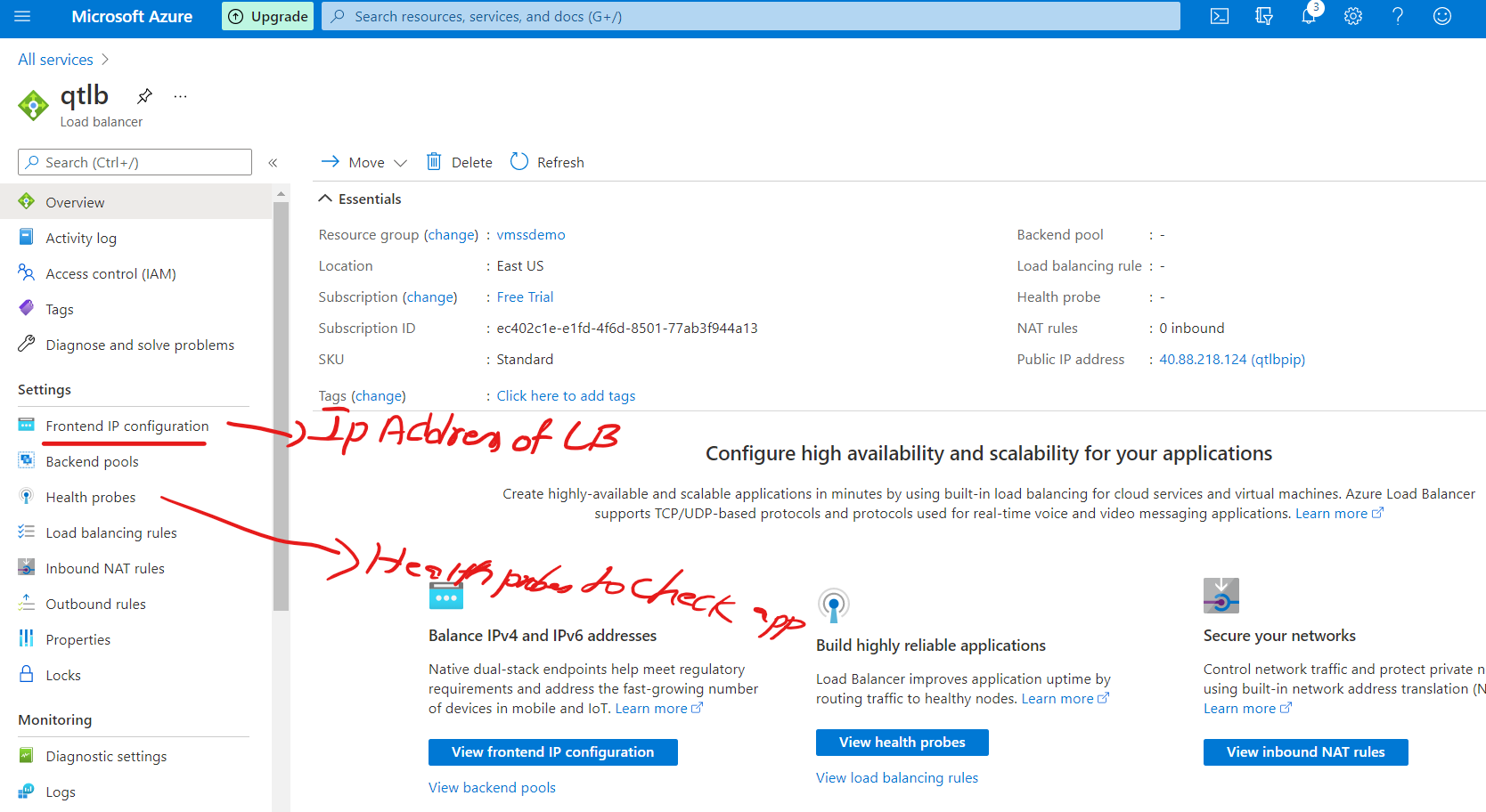1486x812 pixels.
Task: Open Cloud Shell icon in top bar
Action: (1220, 16)
